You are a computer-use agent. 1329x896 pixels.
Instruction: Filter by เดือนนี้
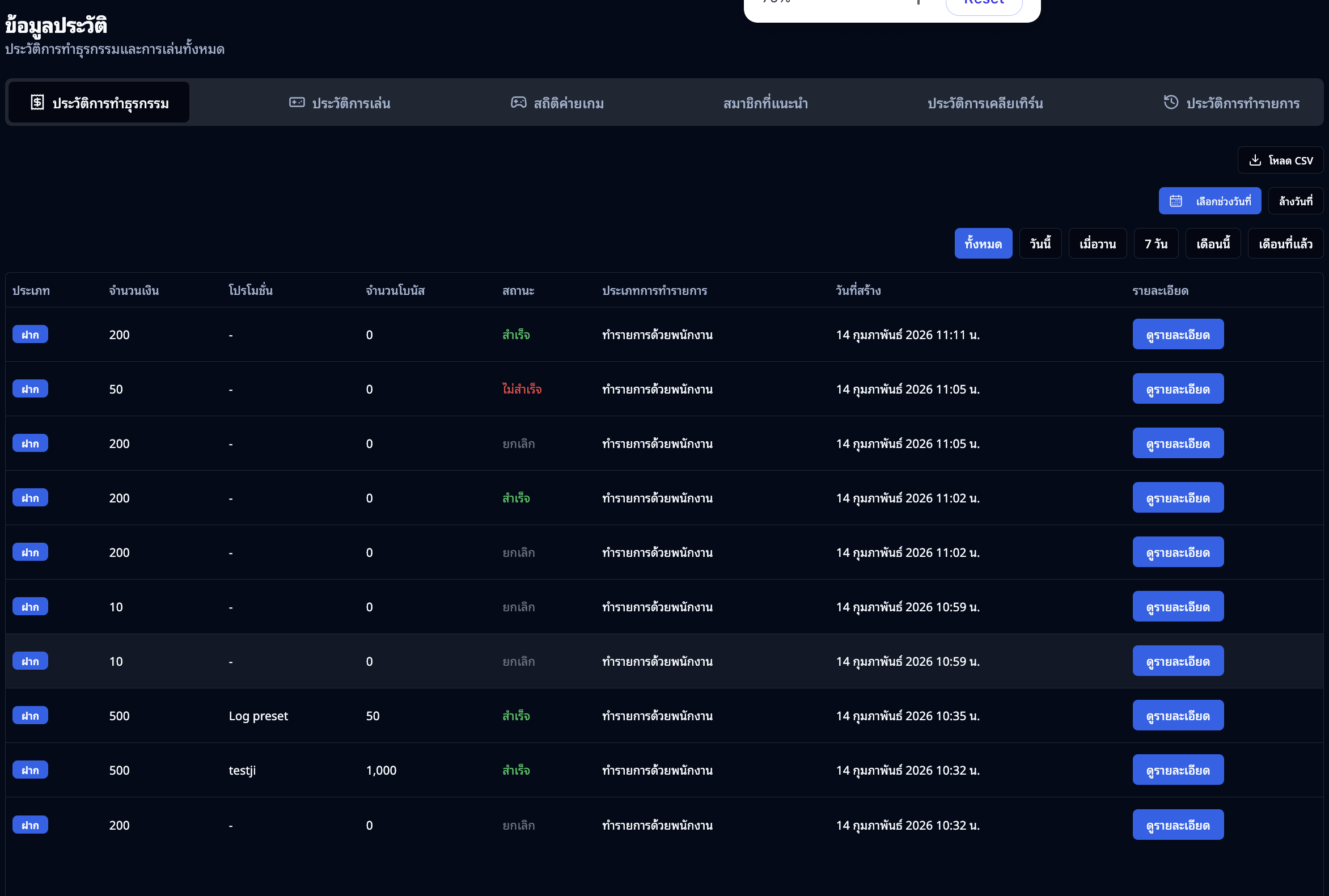coord(1212,244)
